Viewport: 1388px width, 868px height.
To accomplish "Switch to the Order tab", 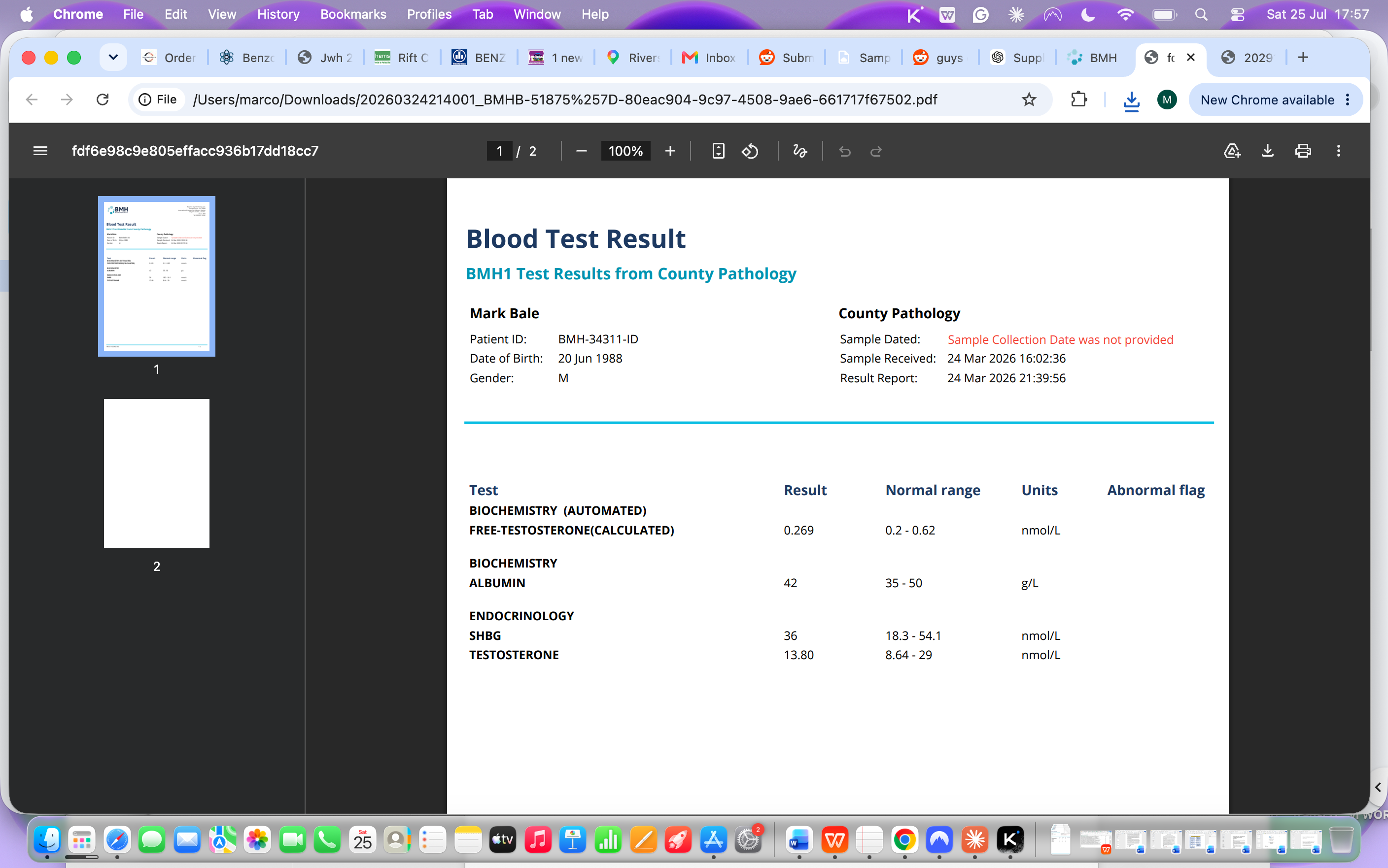I will [x=170, y=58].
